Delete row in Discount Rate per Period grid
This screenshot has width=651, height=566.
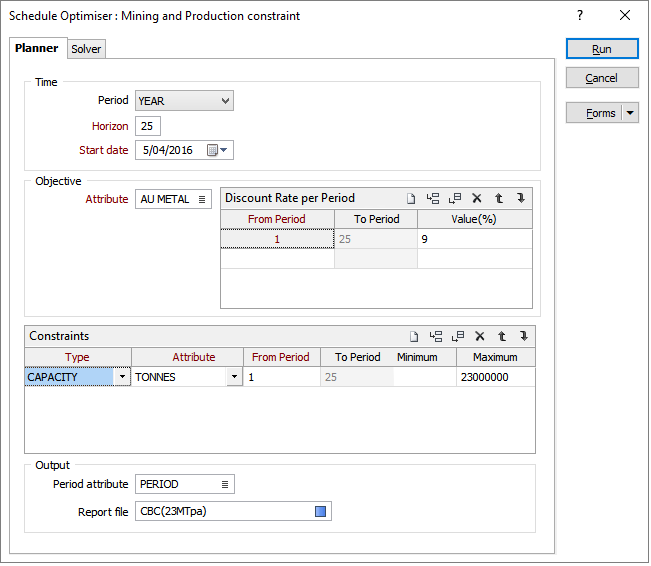point(477,198)
